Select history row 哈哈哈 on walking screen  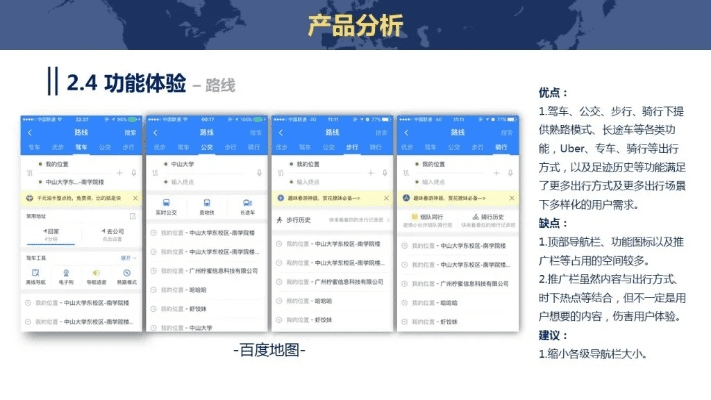point(332,301)
